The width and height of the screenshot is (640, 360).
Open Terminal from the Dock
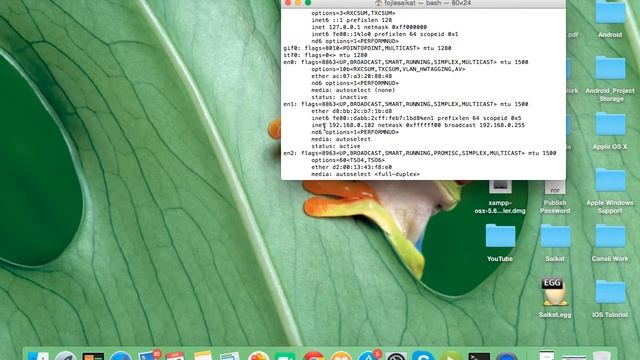(479, 356)
